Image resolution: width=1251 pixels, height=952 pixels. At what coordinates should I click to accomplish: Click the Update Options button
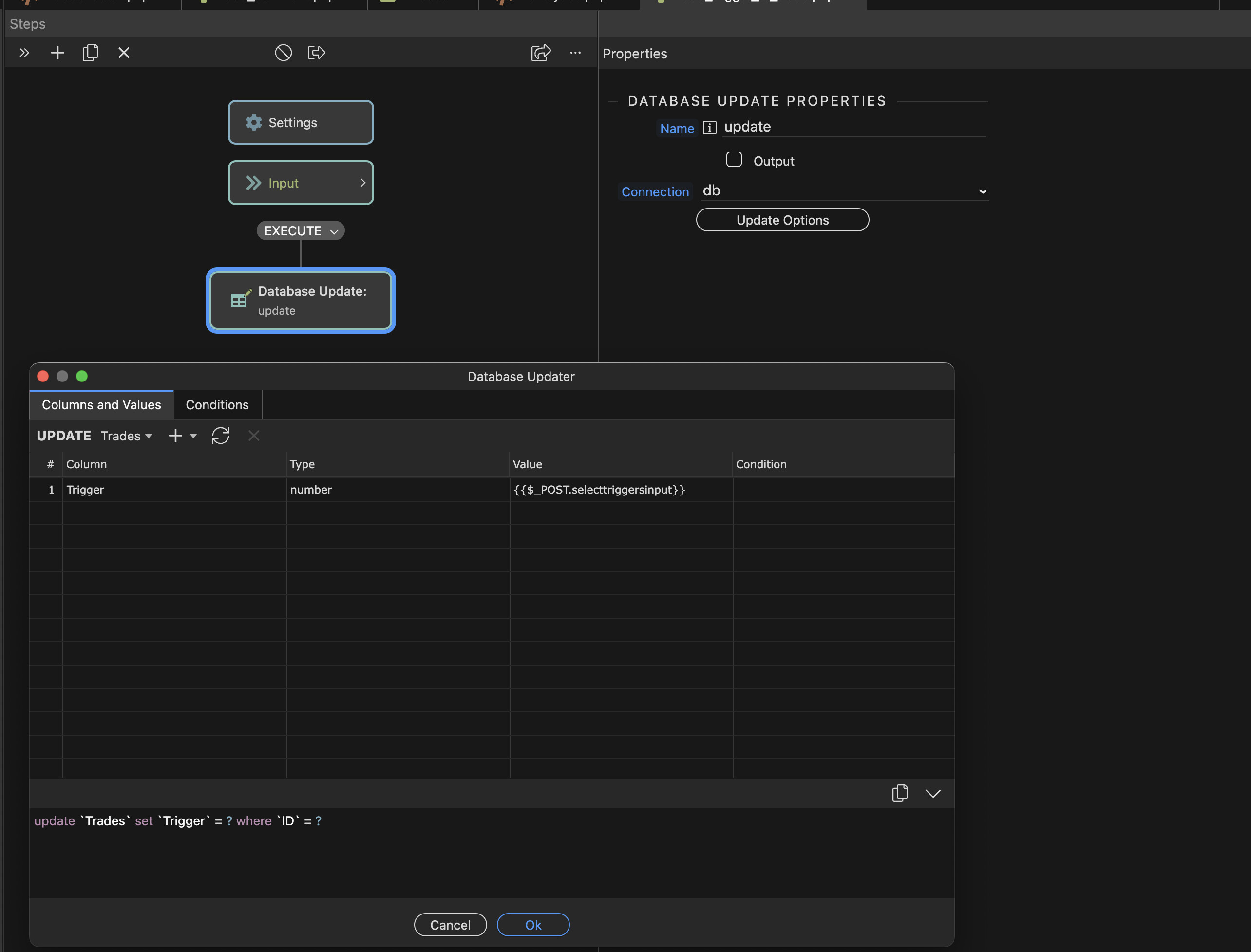coord(782,220)
